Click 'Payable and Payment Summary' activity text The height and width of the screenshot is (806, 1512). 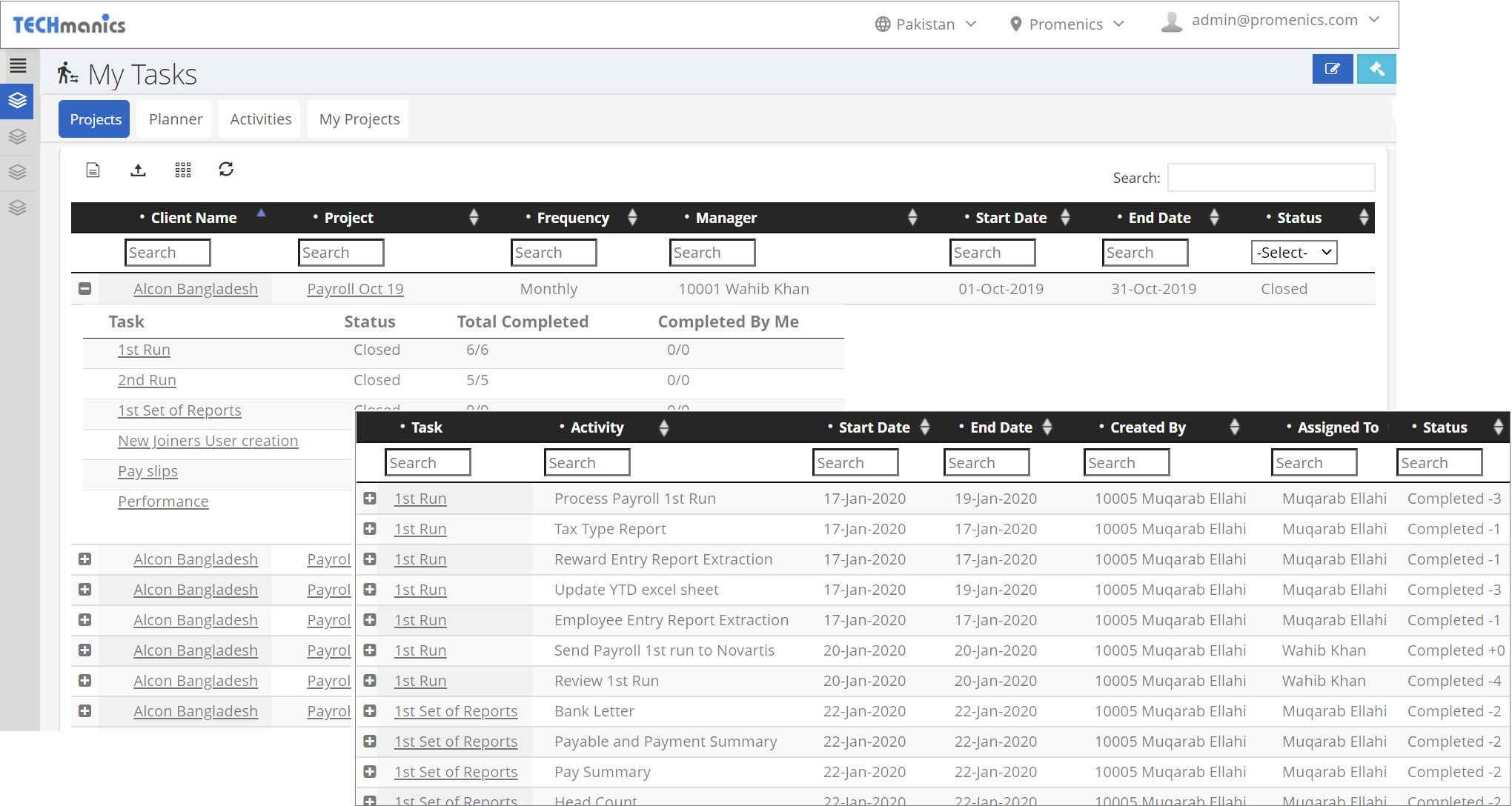coord(666,742)
